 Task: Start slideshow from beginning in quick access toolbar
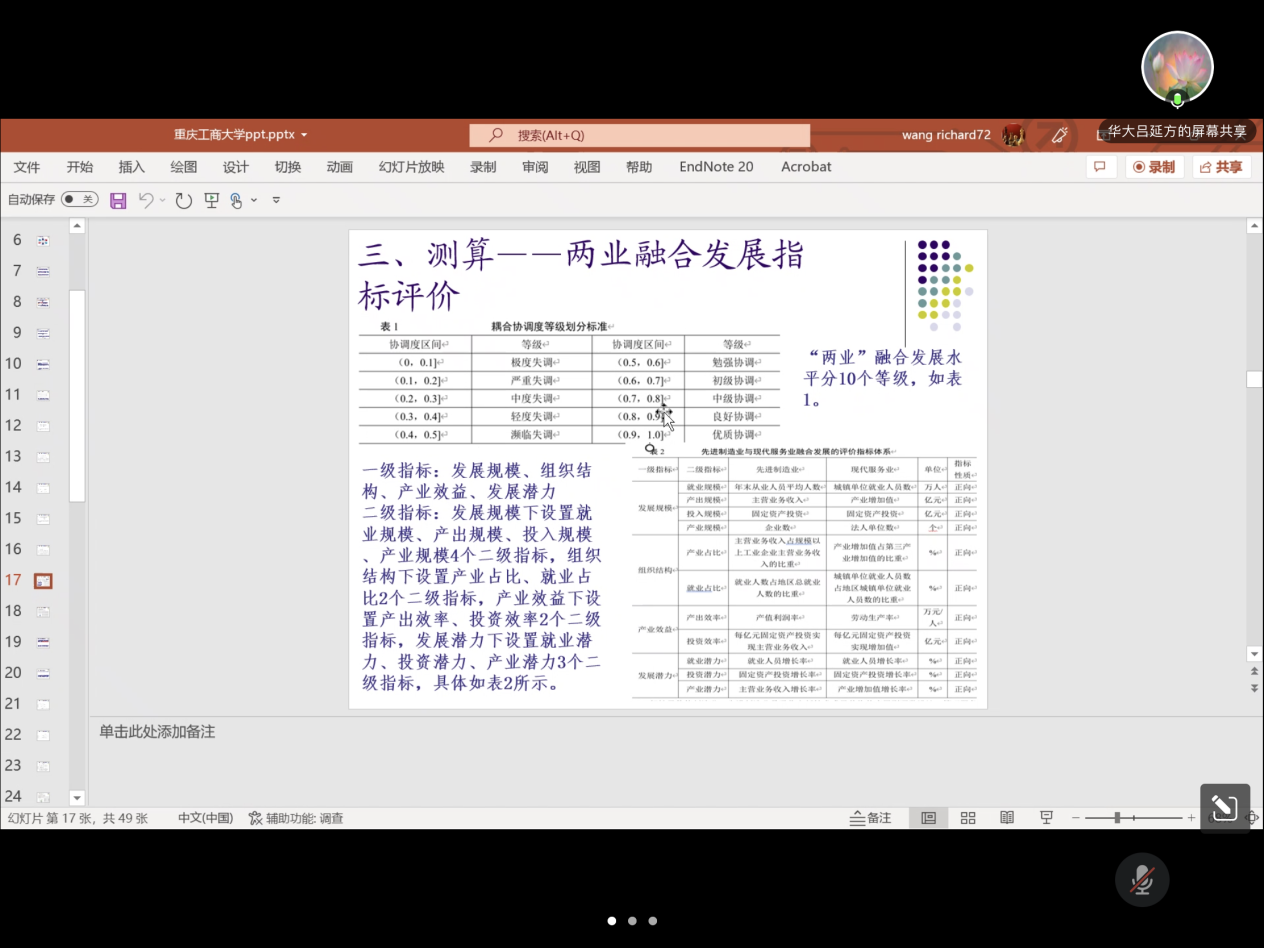(211, 200)
